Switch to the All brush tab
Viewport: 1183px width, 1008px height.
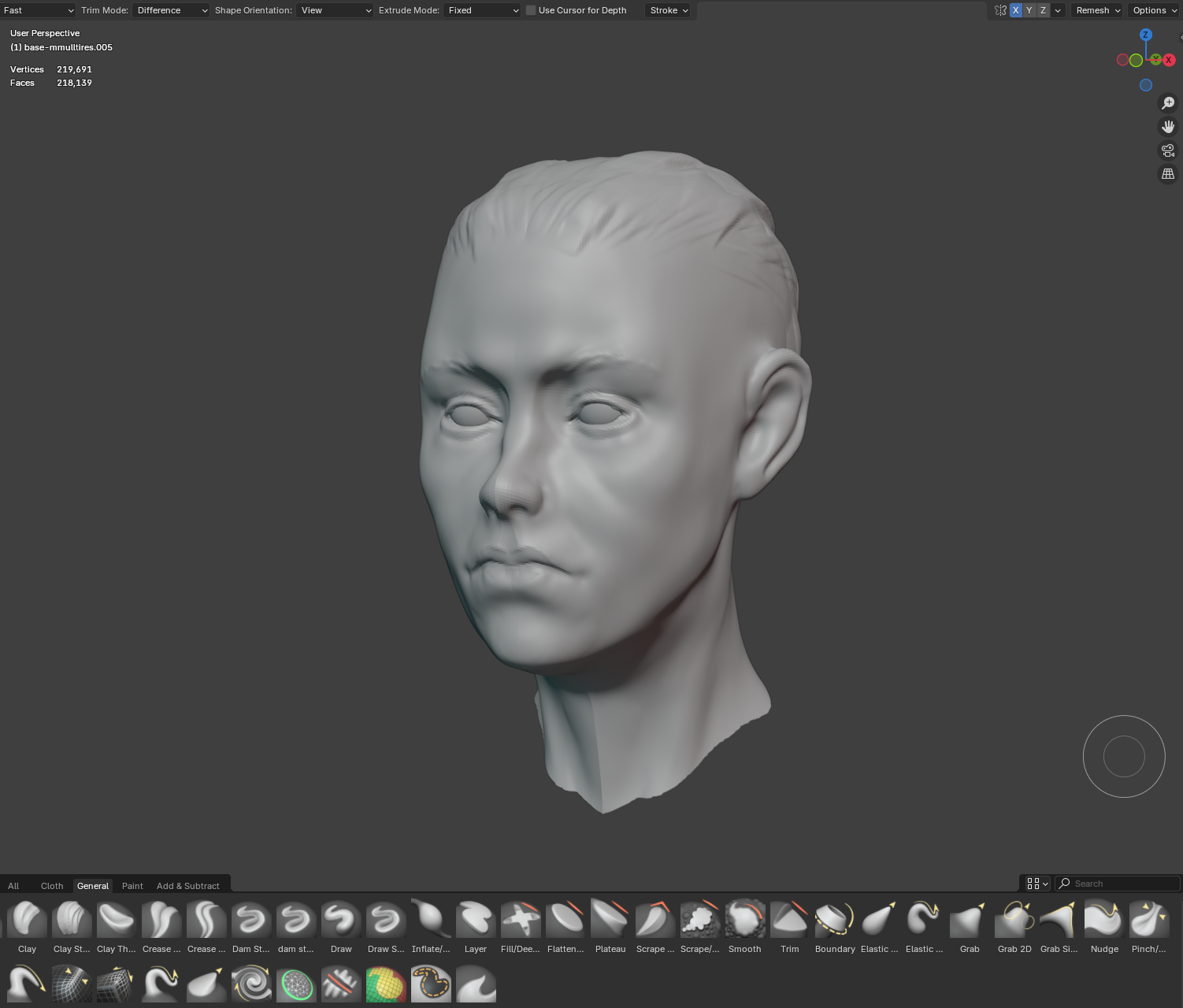pos(13,886)
